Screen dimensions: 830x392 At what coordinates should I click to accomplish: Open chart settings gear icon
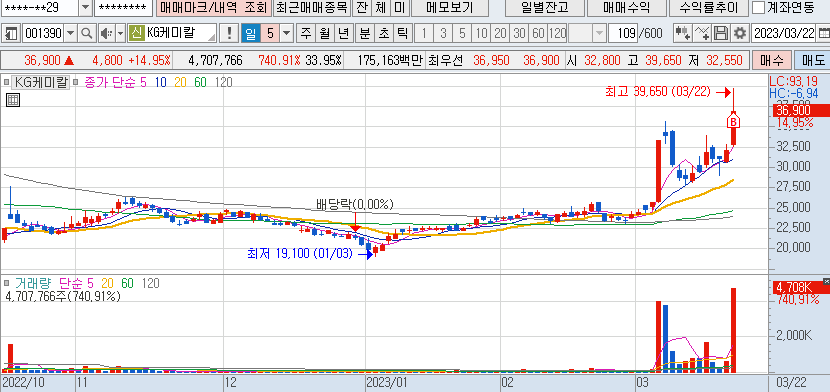point(739,33)
